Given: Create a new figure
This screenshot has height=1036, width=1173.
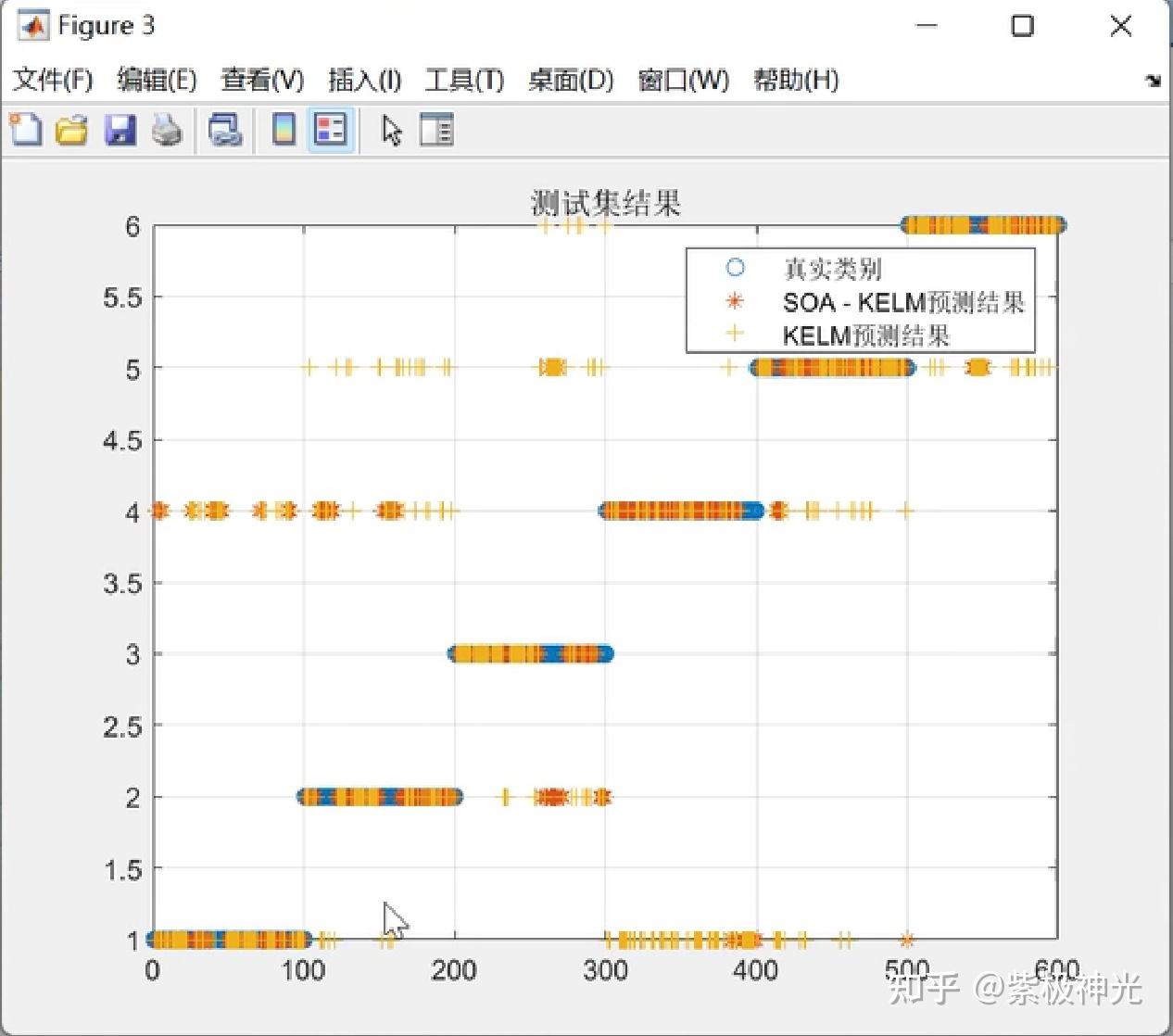Looking at the screenshot, I should point(25,130).
